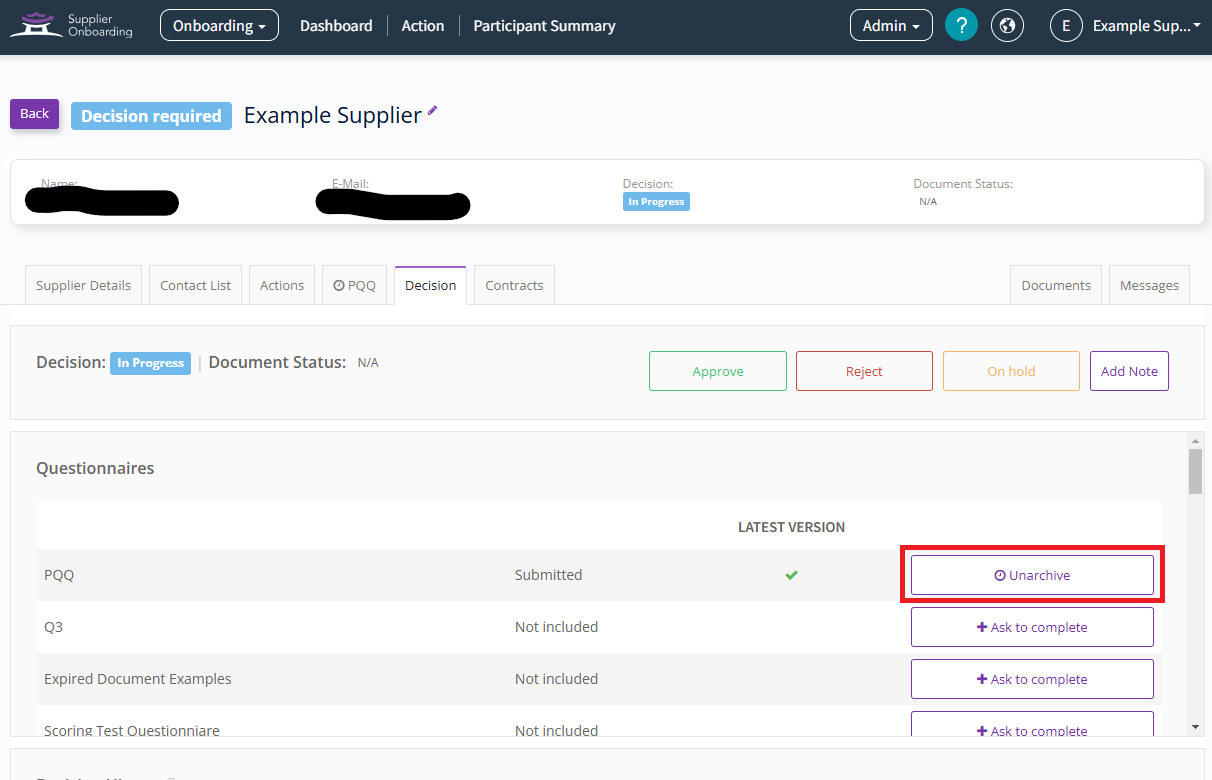Click the LATEST VERSION column header
Viewport: 1212px width, 780px height.
pos(791,527)
